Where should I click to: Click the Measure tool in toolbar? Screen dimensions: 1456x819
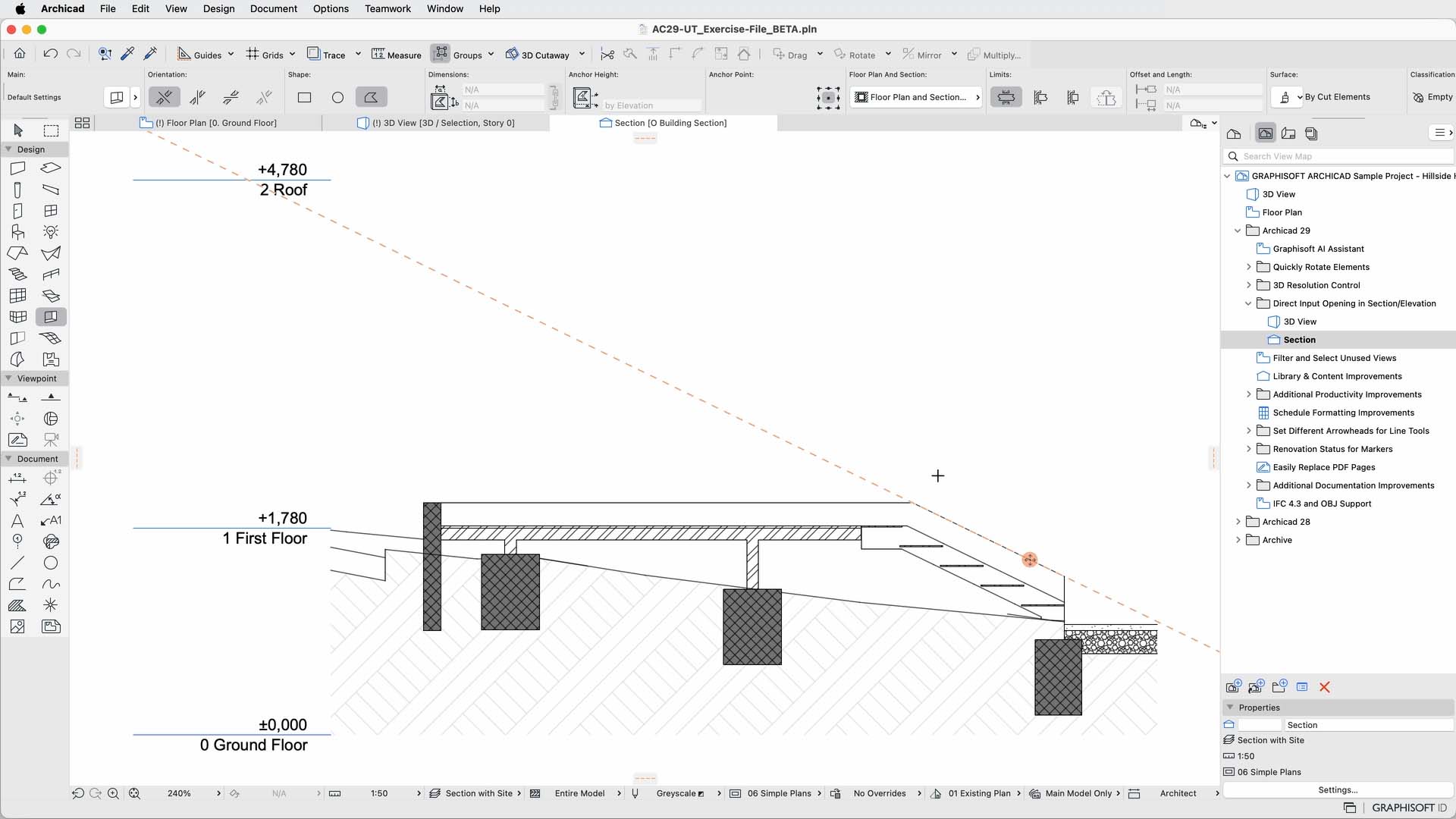pyautogui.click(x=396, y=55)
